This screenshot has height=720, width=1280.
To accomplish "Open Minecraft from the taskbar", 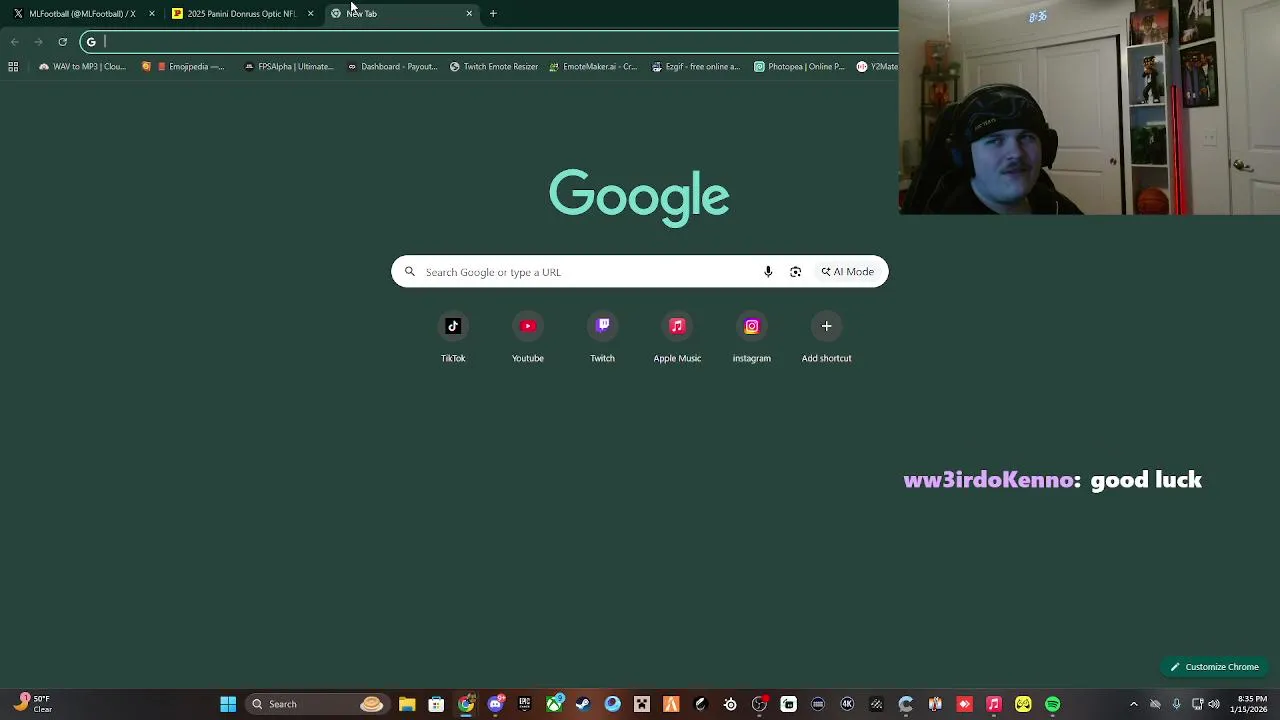I will [x=642, y=704].
